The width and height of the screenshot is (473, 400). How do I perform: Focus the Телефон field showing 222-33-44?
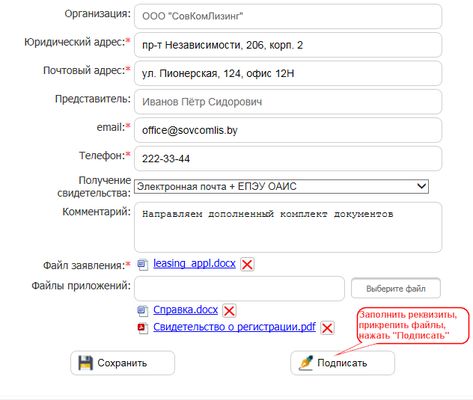288,158
